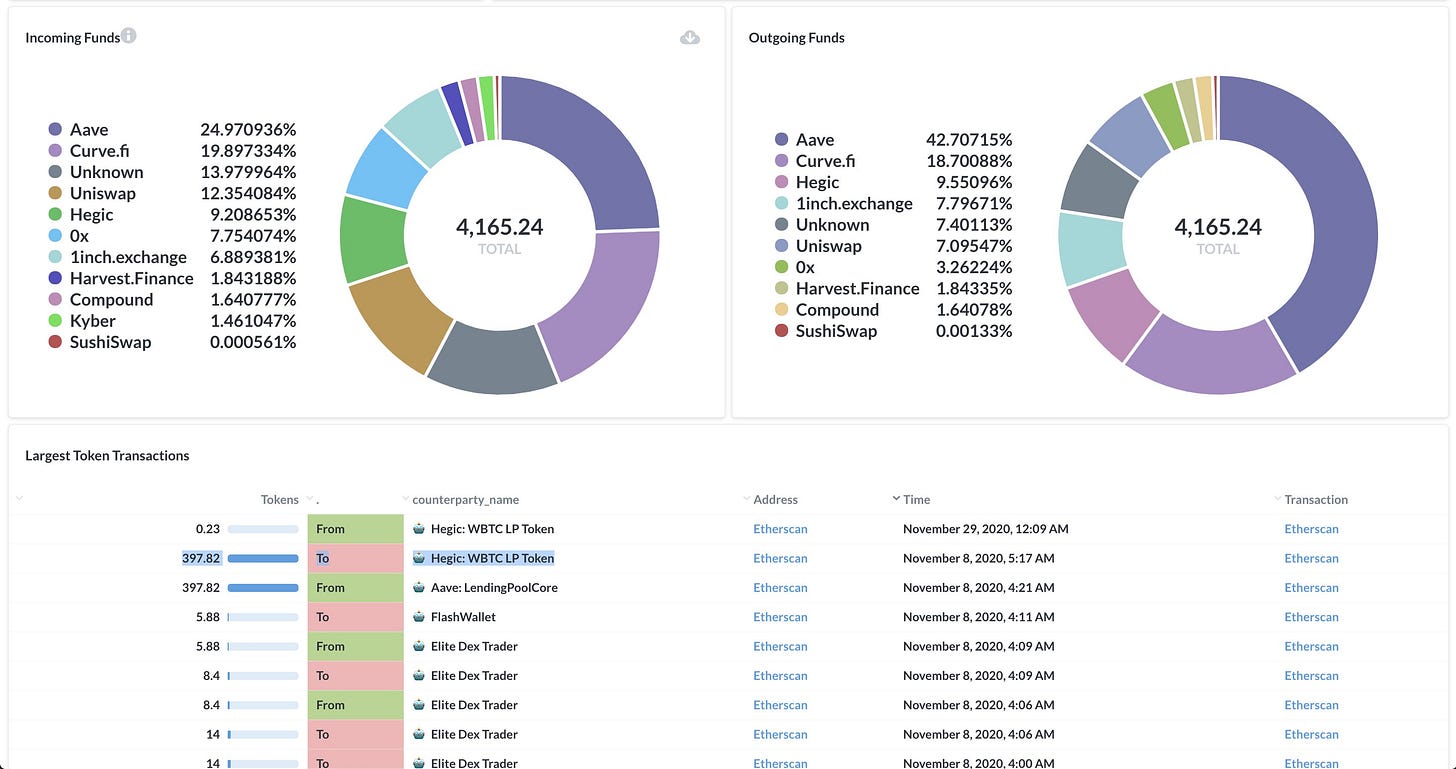Viewport: 1456px width, 769px height.
Task: Expand the Tokens column dropdown arrow
Action: [x=19, y=499]
